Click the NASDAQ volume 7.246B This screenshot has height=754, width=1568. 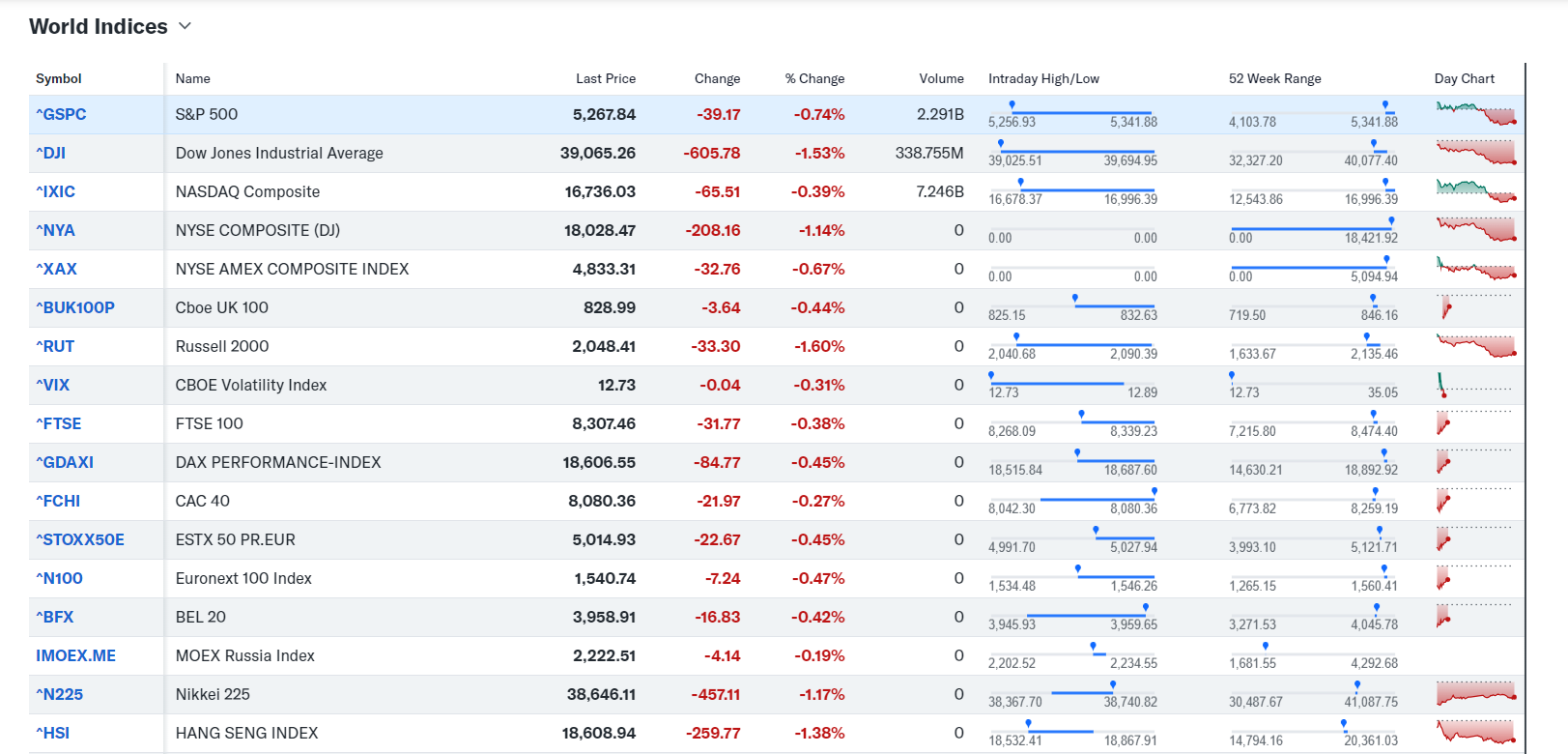coord(940,191)
